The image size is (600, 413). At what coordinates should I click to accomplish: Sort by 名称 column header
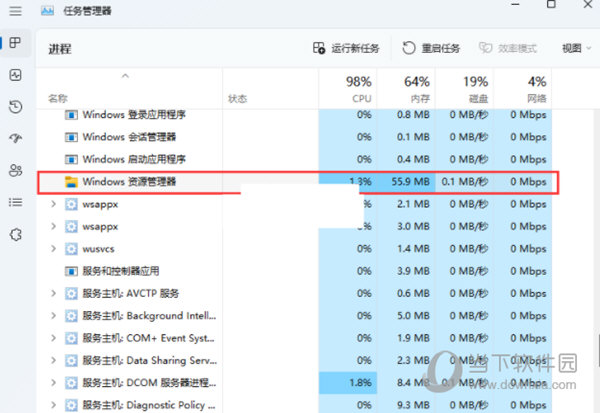(x=58, y=99)
